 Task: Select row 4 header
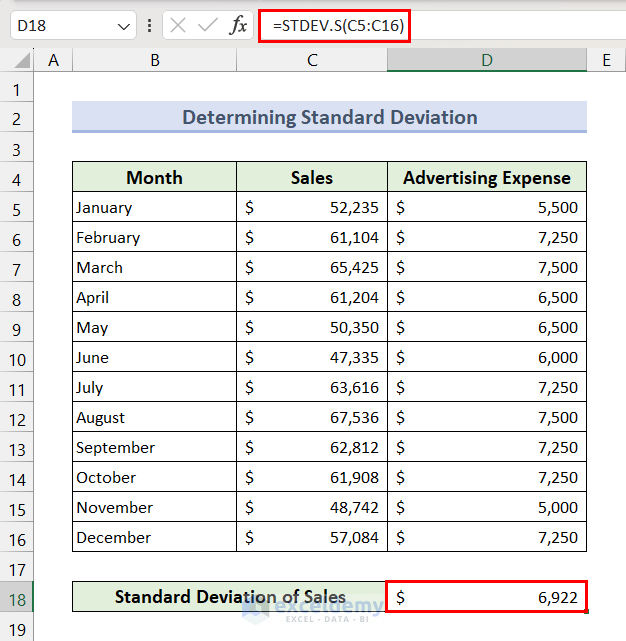pos(16,179)
